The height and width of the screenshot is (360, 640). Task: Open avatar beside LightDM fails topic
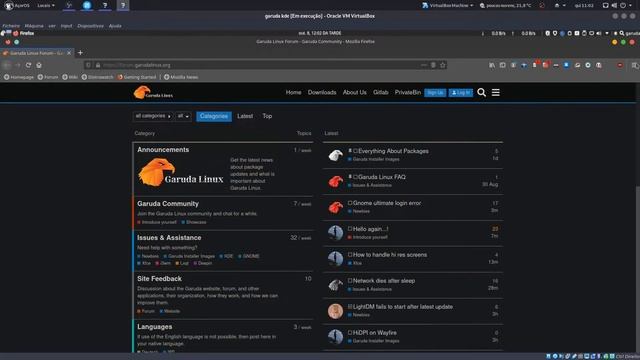(336, 311)
